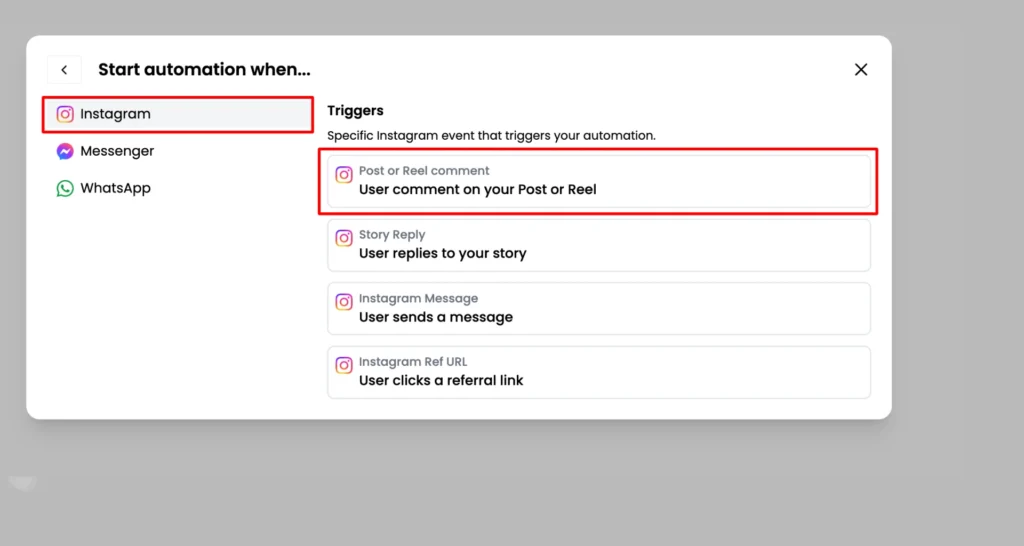This screenshot has width=1024, height=546.
Task: Click the 'Specific Instagram event' description text
Action: point(491,136)
